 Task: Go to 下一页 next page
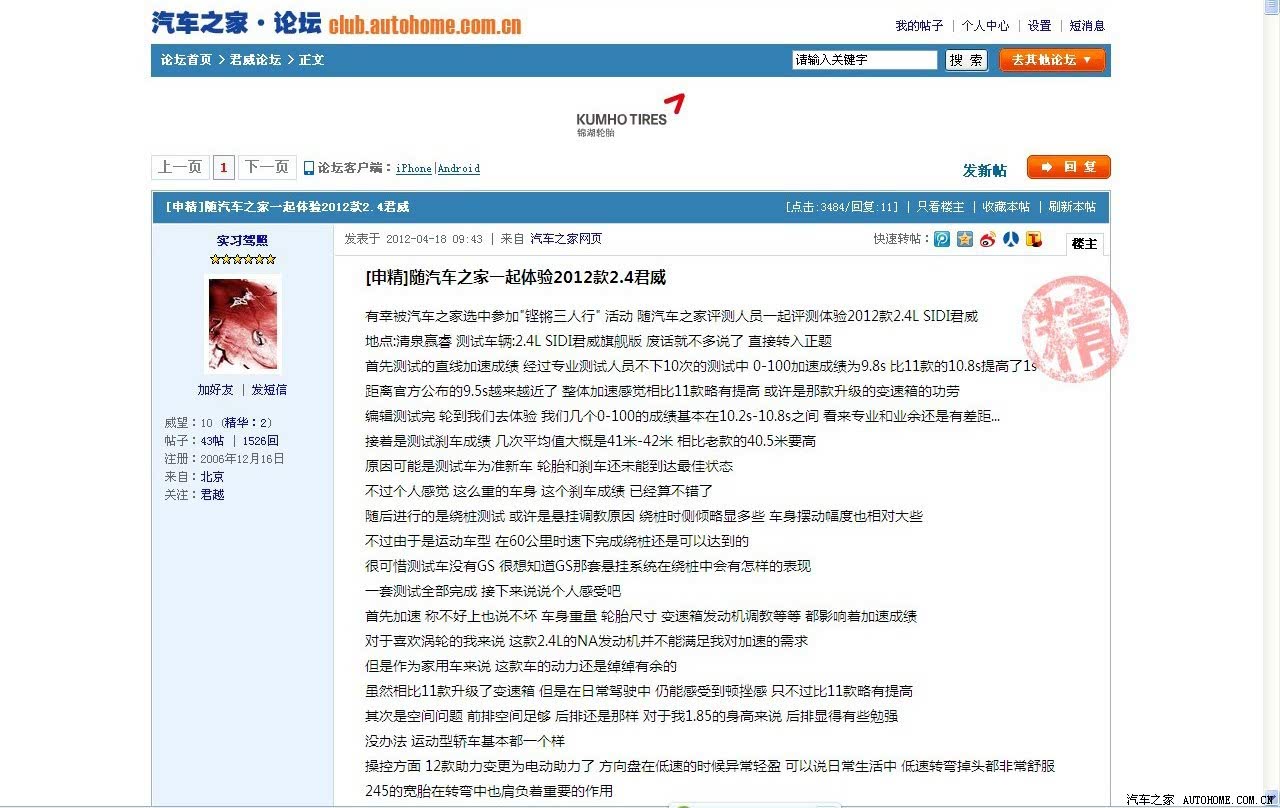pyautogui.click(x=267, y=167)
